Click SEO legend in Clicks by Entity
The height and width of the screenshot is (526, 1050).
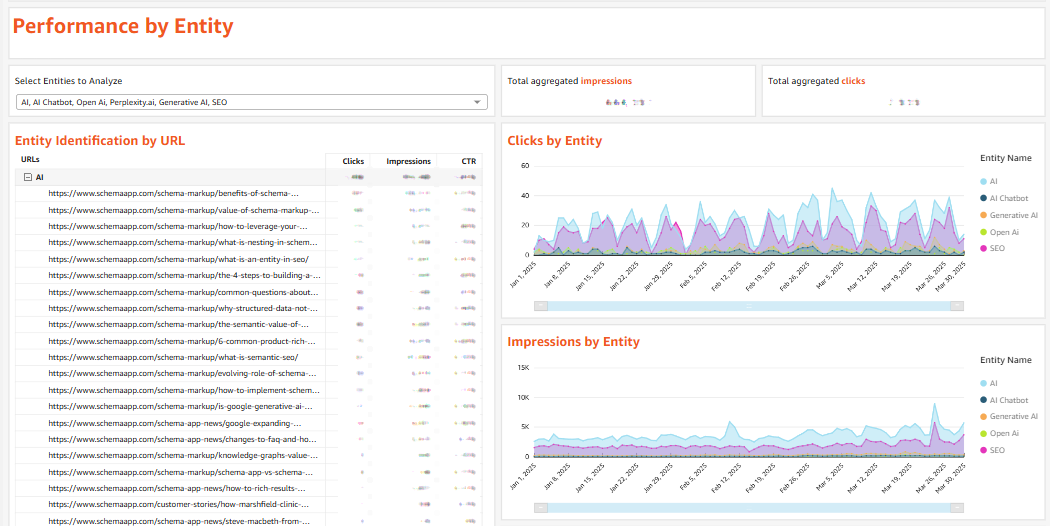[x=992, y=248]
